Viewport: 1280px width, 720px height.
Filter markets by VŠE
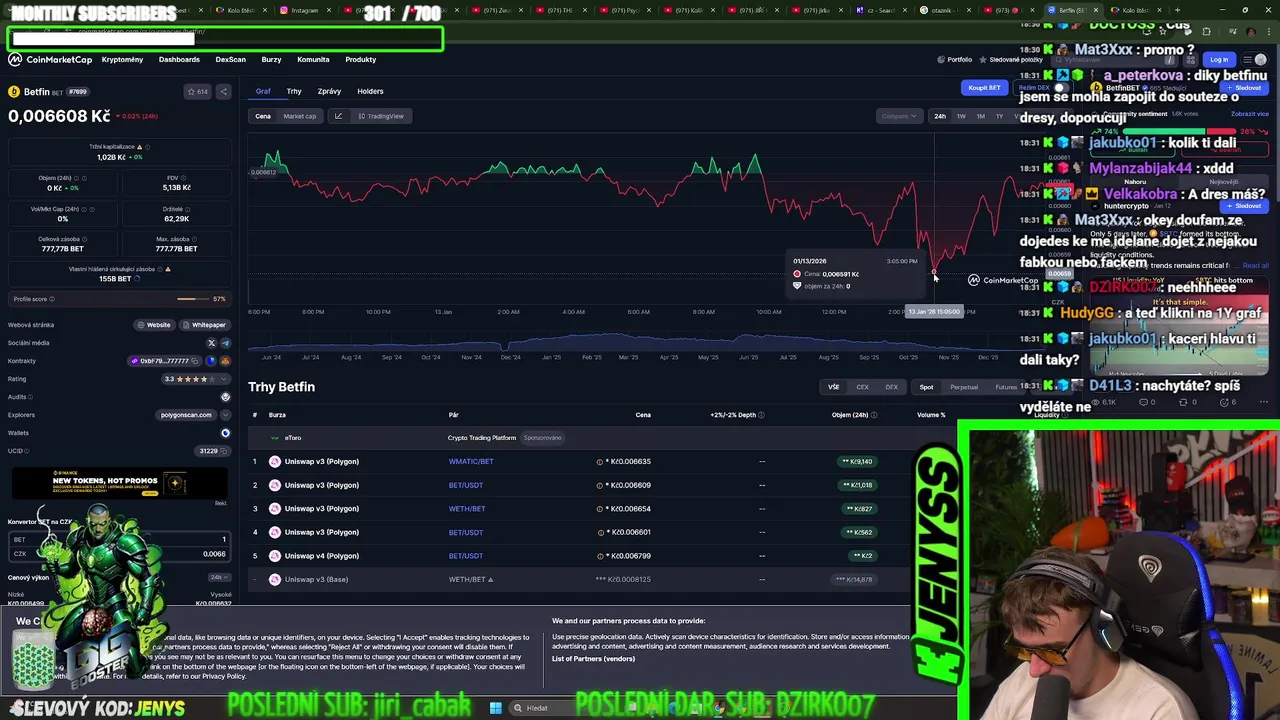tap(833, 387)
